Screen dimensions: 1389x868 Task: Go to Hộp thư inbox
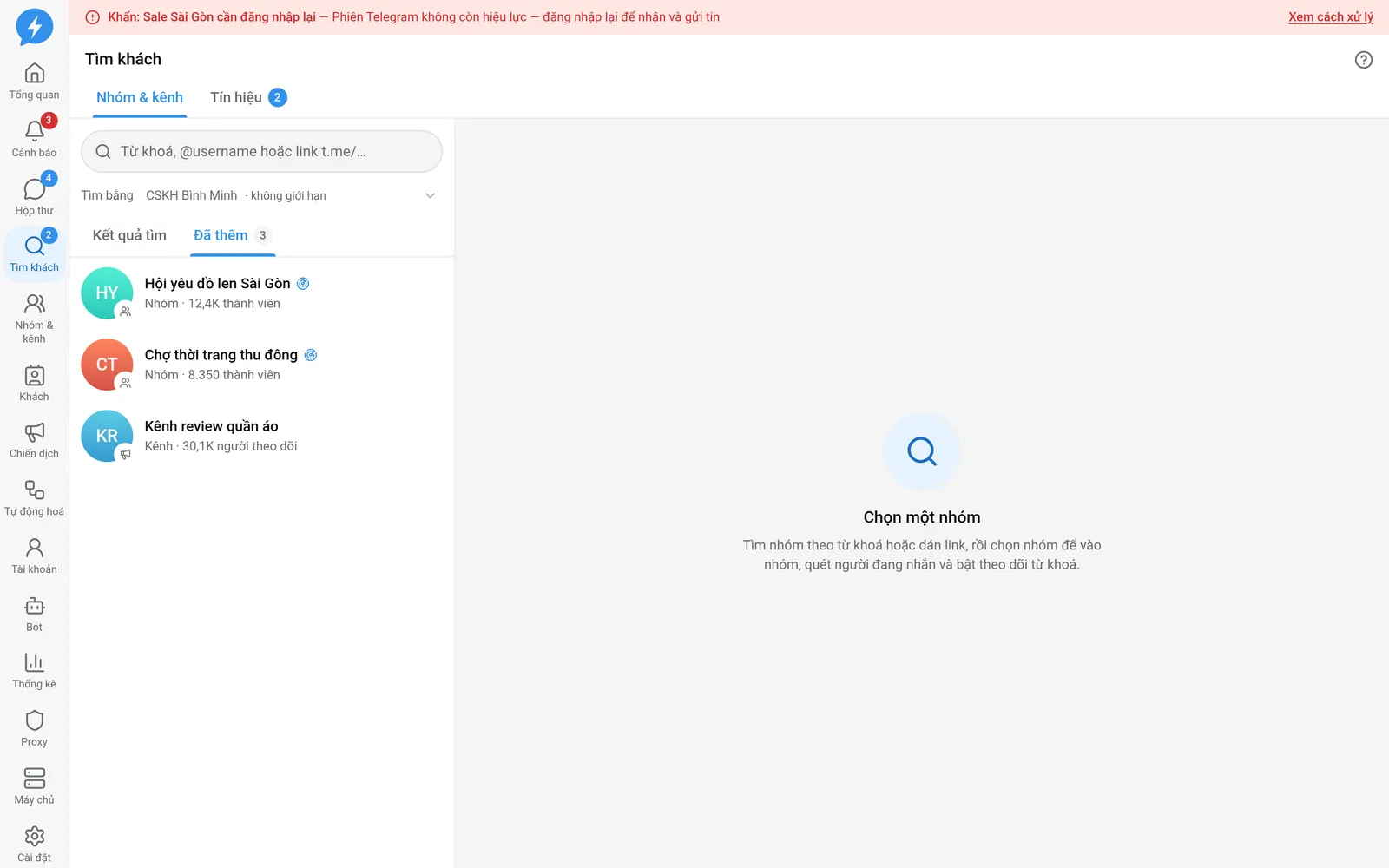pos(35,197)
